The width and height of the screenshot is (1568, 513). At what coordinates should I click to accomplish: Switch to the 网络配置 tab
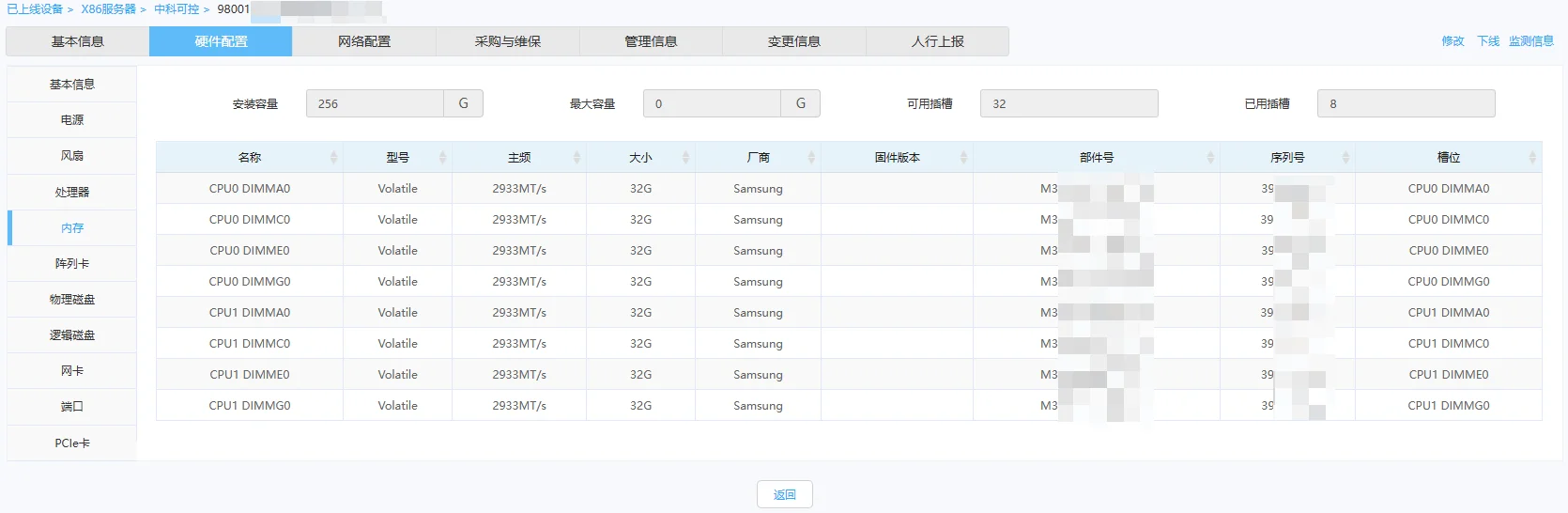point(364,41)
